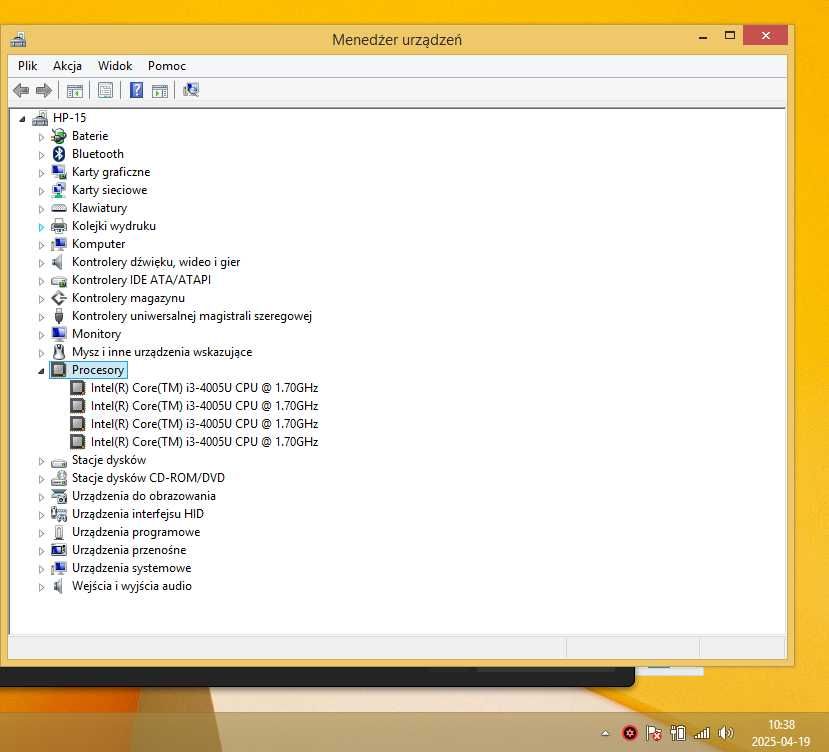The height and width of the screenshot is (752, 829).
Task: Click the blue Help question mark icon
Action: click(x=136, y=90)
